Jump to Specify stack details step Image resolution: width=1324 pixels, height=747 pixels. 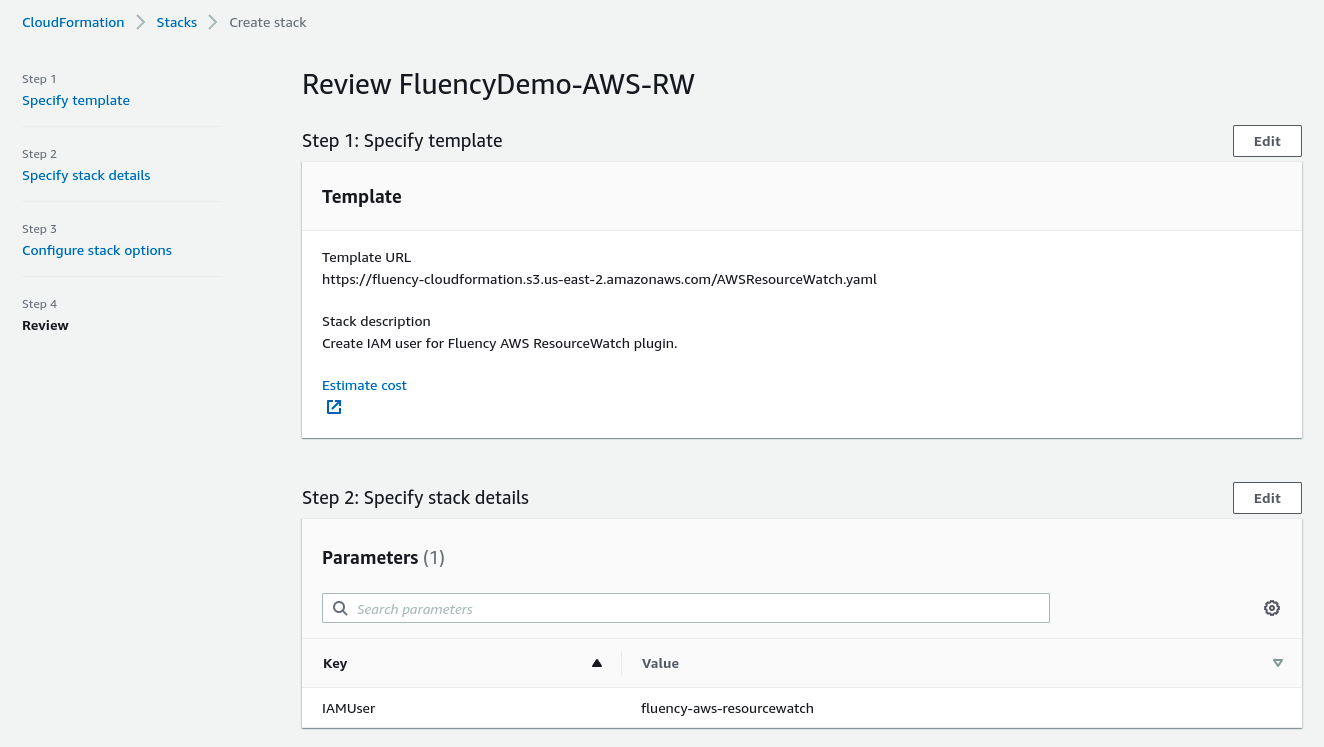pos(86,175)
